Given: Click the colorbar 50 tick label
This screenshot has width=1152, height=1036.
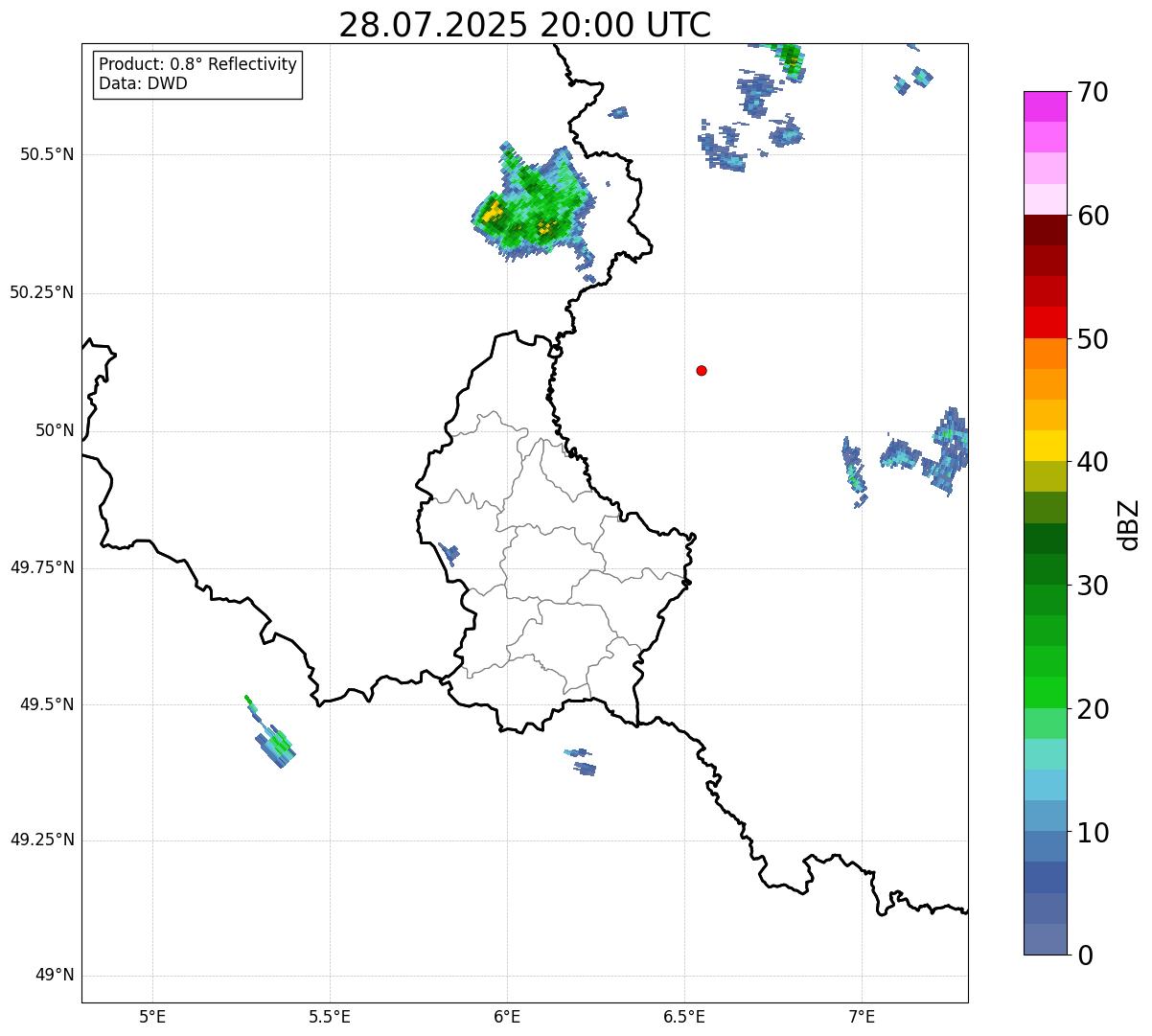Looking at the screenshot, I should click(x=1093, y=339).
